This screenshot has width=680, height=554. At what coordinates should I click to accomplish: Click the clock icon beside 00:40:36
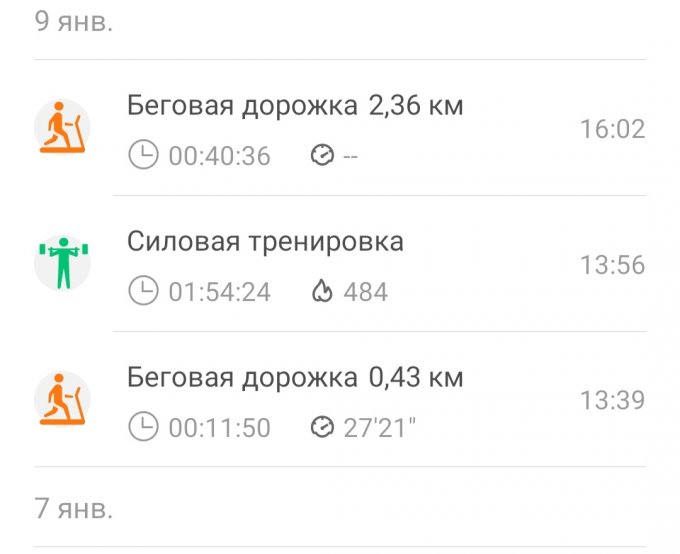click(x=144, y=155)
